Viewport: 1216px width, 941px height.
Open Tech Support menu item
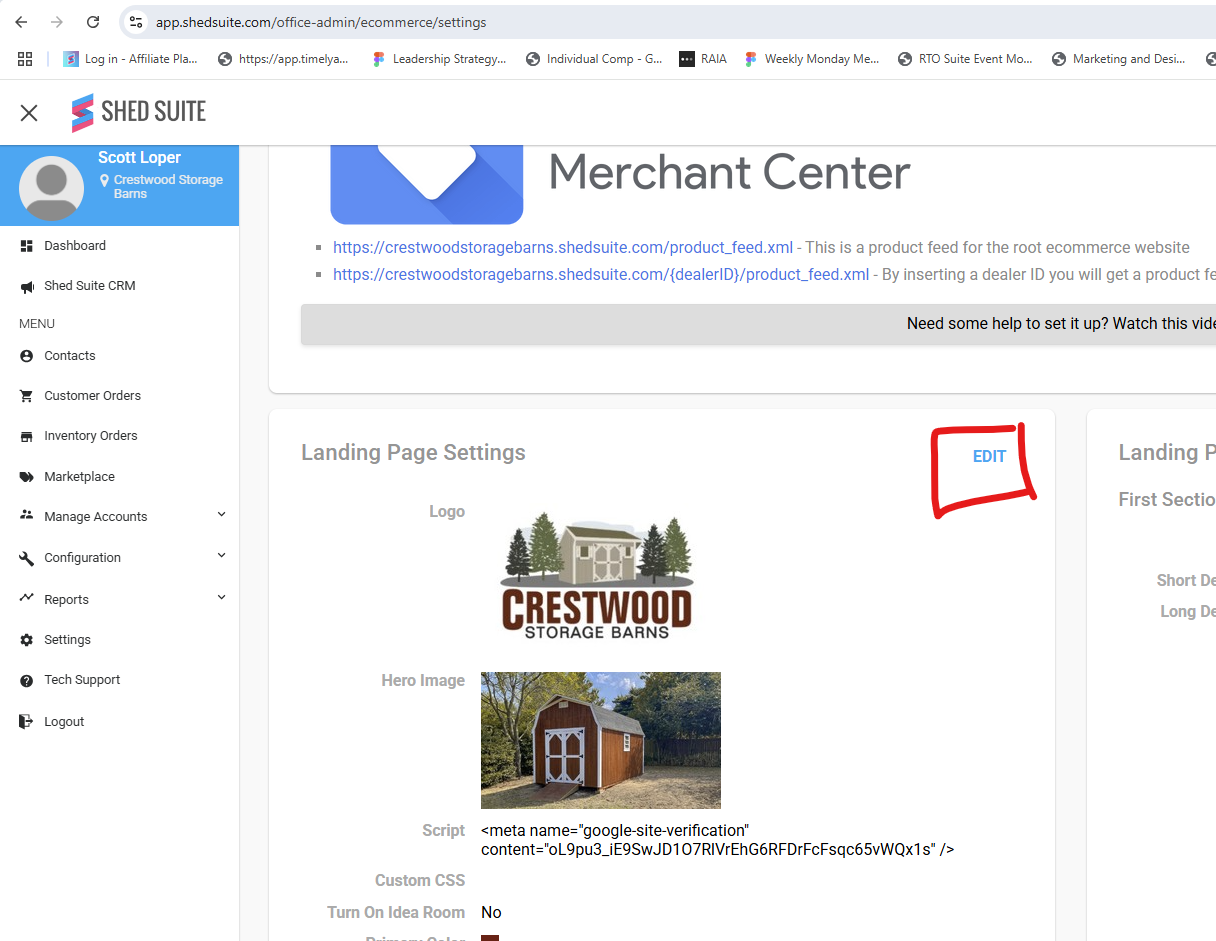tap(82, 680)
